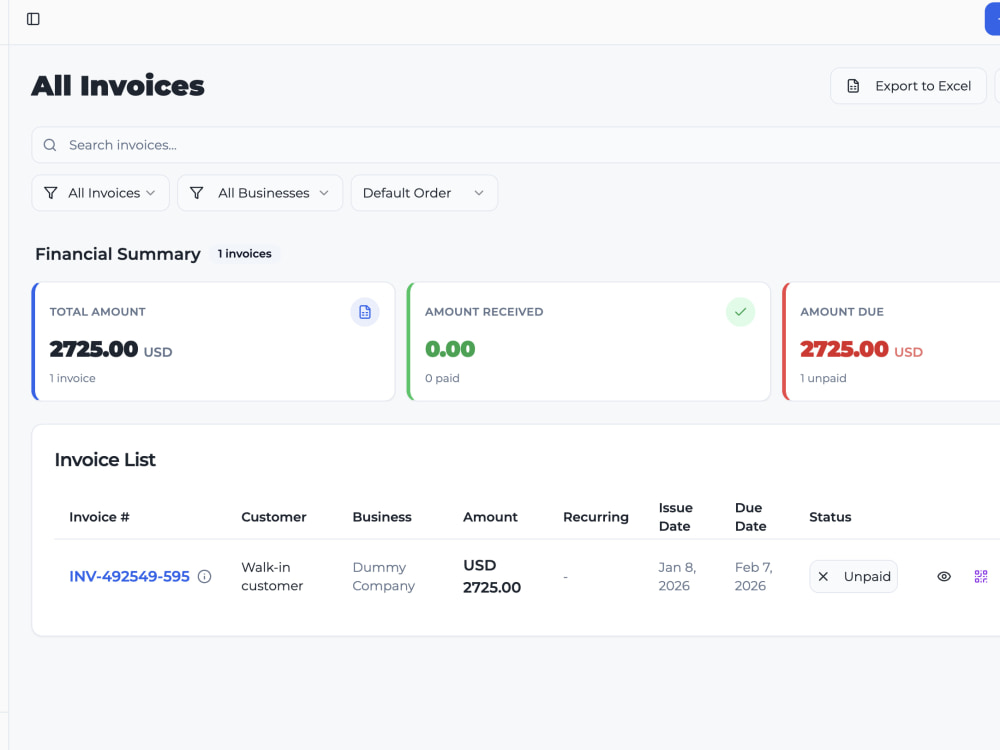Open the QR code icon for invoice
The width and height of the screenshot is (1000, 750).
981,577
